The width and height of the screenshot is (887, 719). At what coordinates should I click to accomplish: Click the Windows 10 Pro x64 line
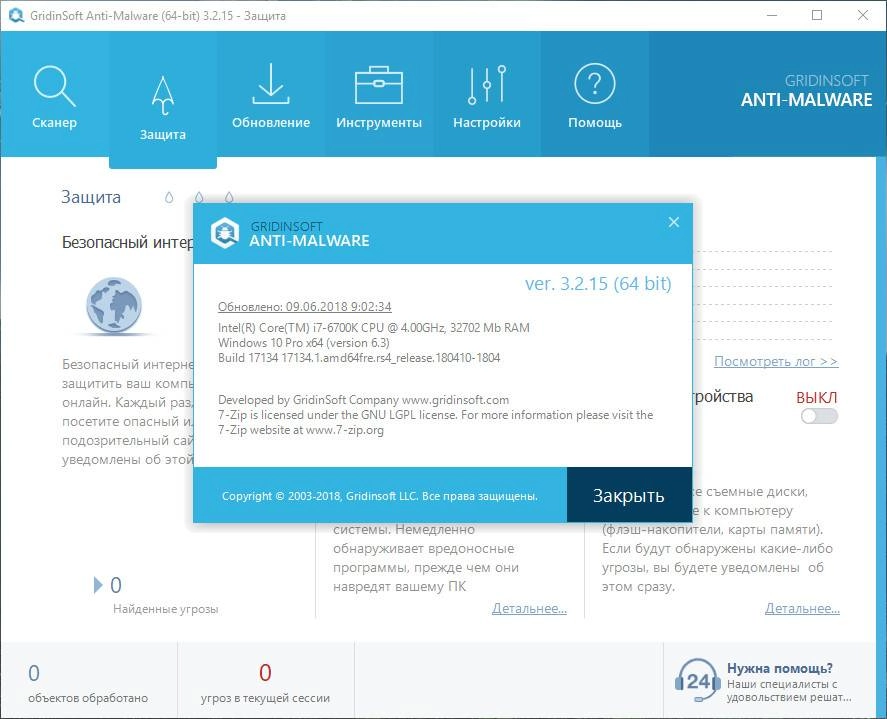[x=304, y=343]
